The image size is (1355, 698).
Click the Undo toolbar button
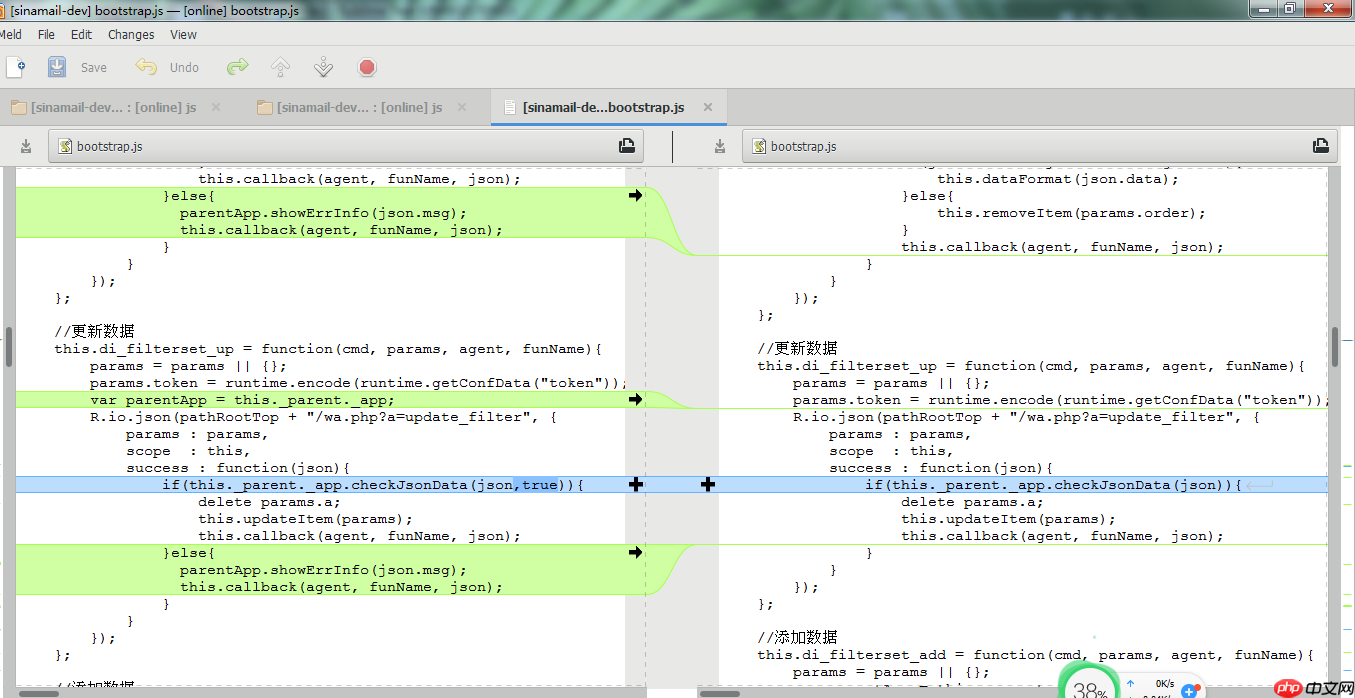click(168, 67)
